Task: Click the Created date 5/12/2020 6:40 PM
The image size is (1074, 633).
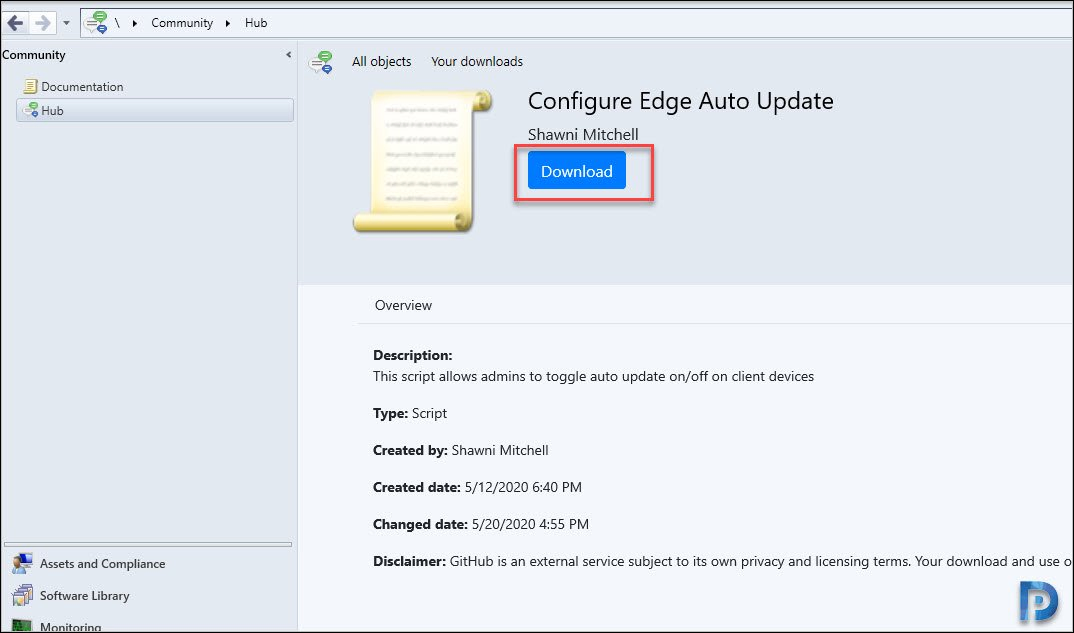Action: click(477, 487)
